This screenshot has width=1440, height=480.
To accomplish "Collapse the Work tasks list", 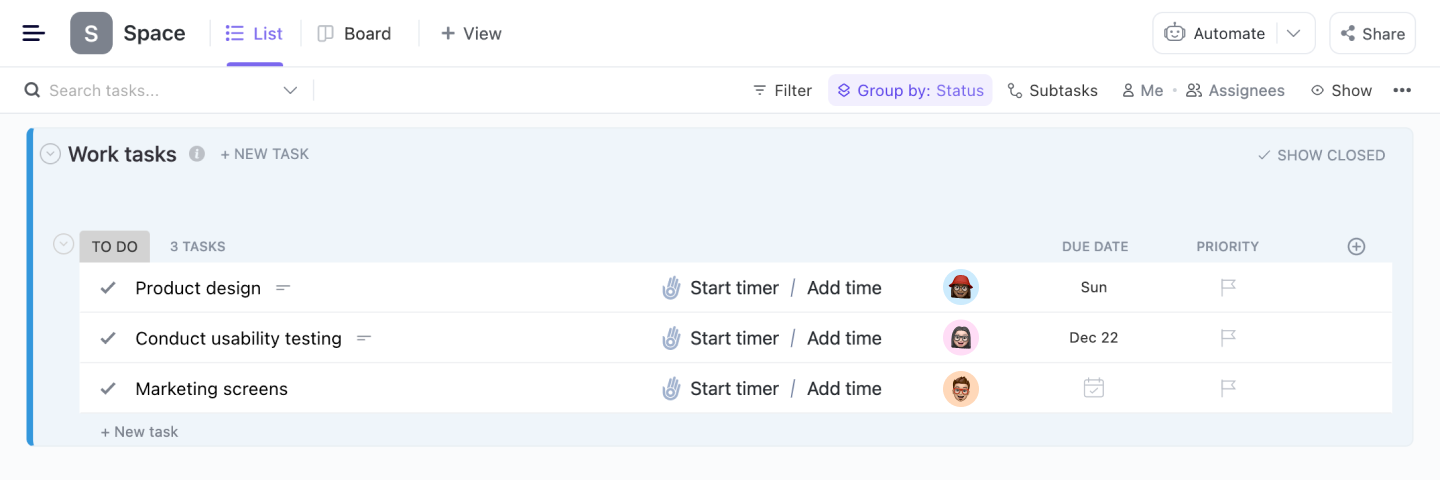I will (50, 154).
